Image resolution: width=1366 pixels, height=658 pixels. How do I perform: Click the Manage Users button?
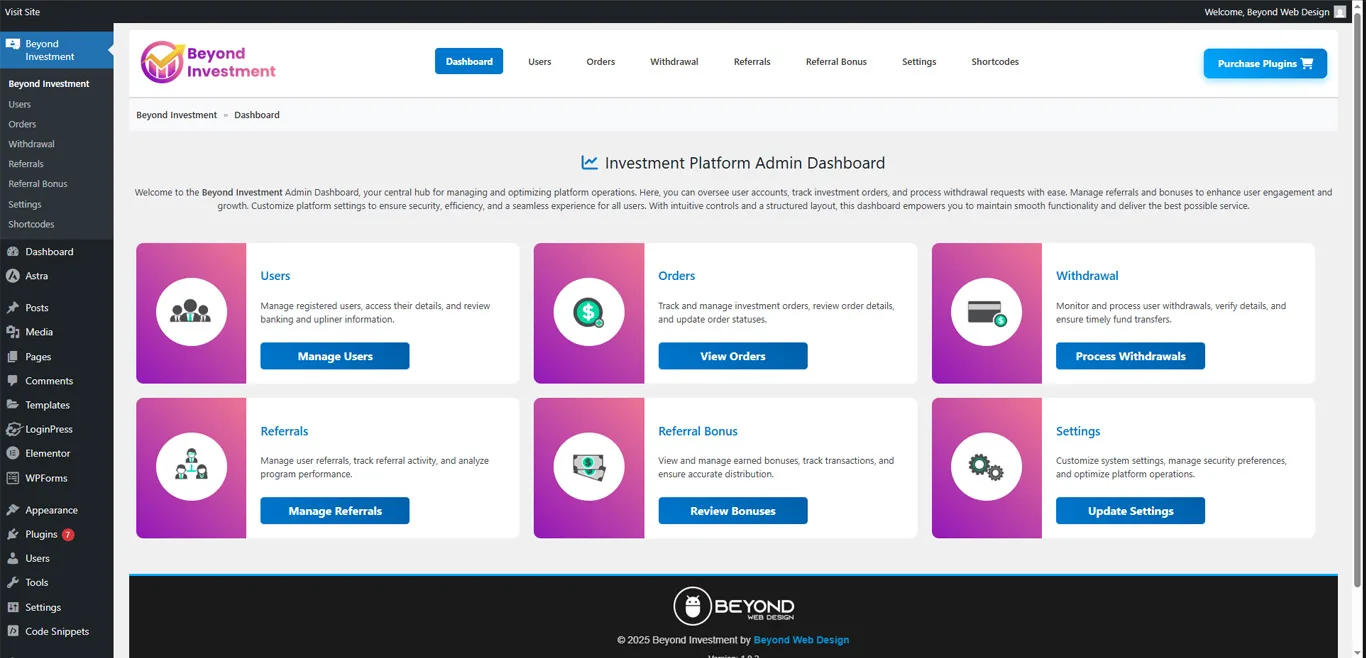click(335, 356)
